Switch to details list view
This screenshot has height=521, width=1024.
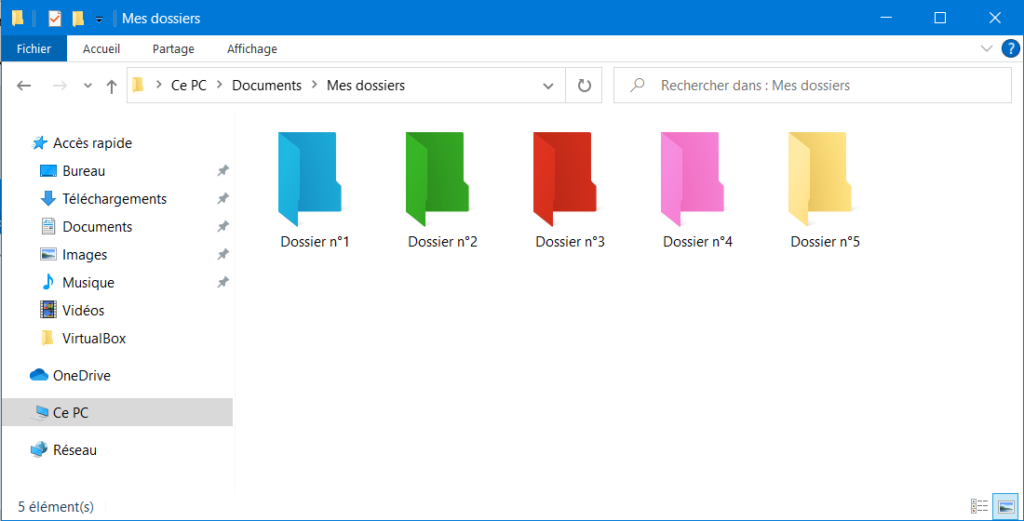979,506
